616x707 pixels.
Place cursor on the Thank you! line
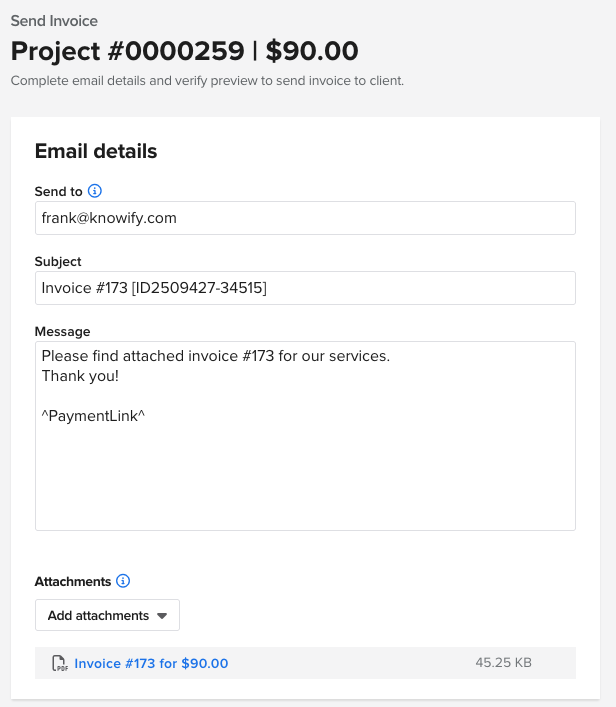tap(80, 376)
